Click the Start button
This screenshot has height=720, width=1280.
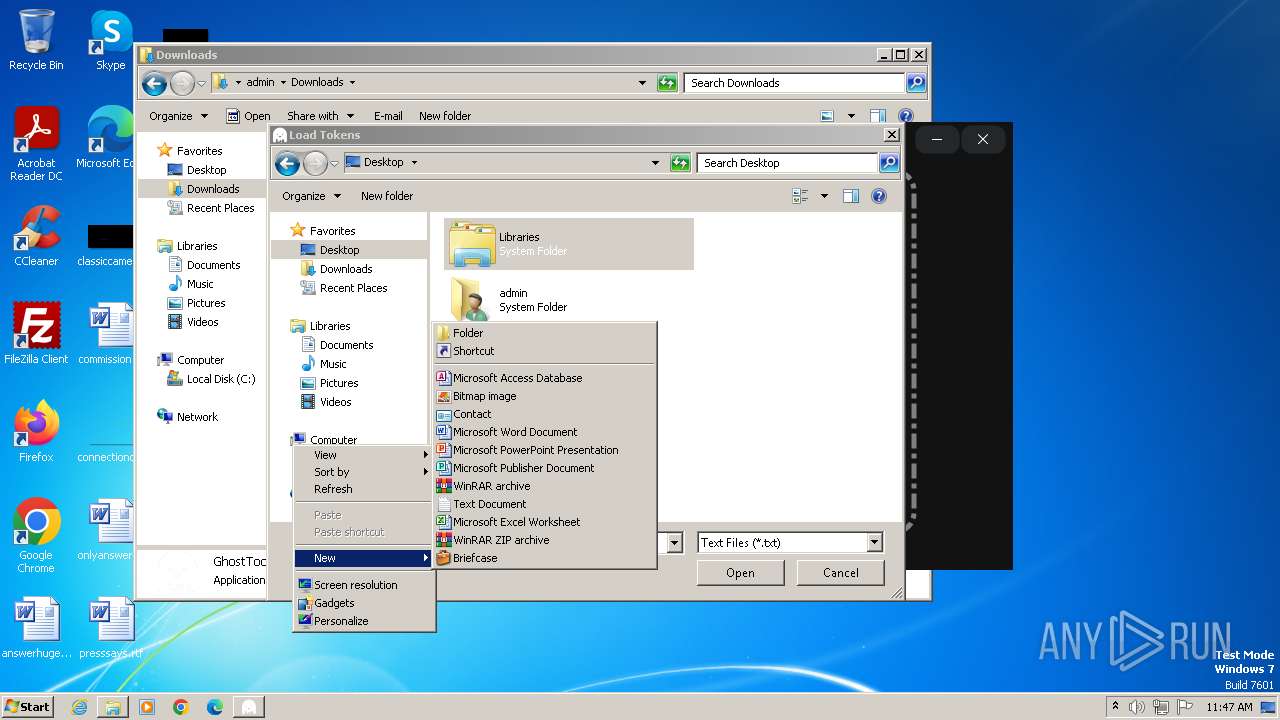pyautogui.click(x=27, y=707)
